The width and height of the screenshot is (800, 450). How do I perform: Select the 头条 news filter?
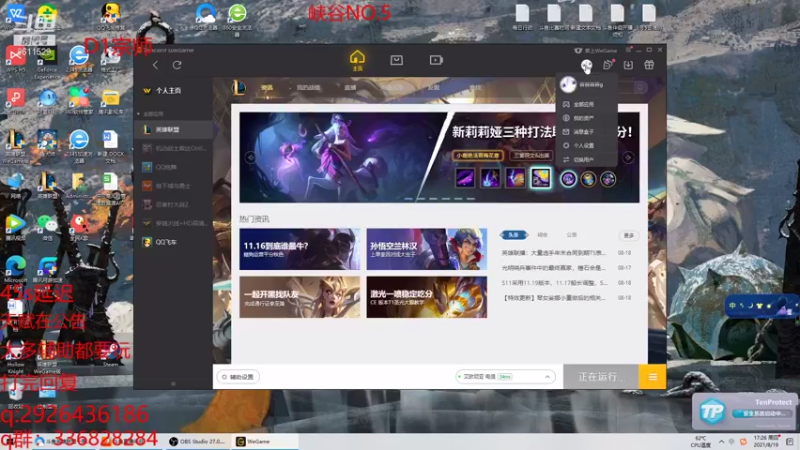tap(513, 235)
